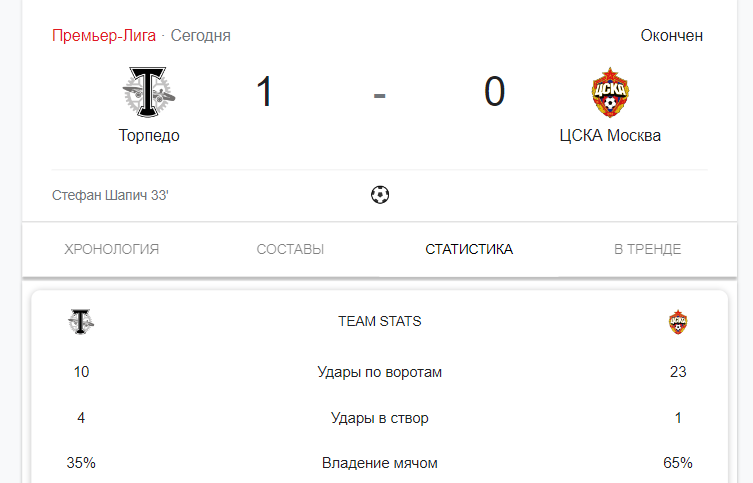Open the Хронология tab

tap(111, 249)
